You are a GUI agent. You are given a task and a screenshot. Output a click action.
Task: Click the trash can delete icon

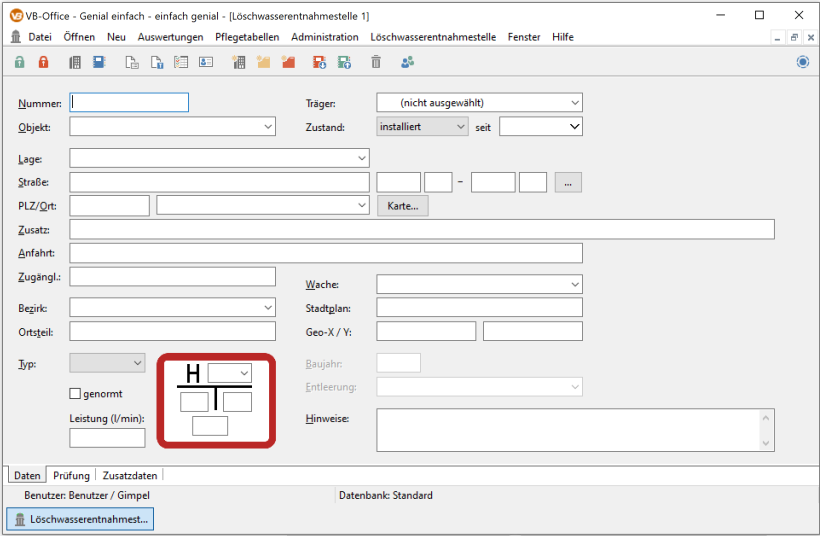click(376, 62)
